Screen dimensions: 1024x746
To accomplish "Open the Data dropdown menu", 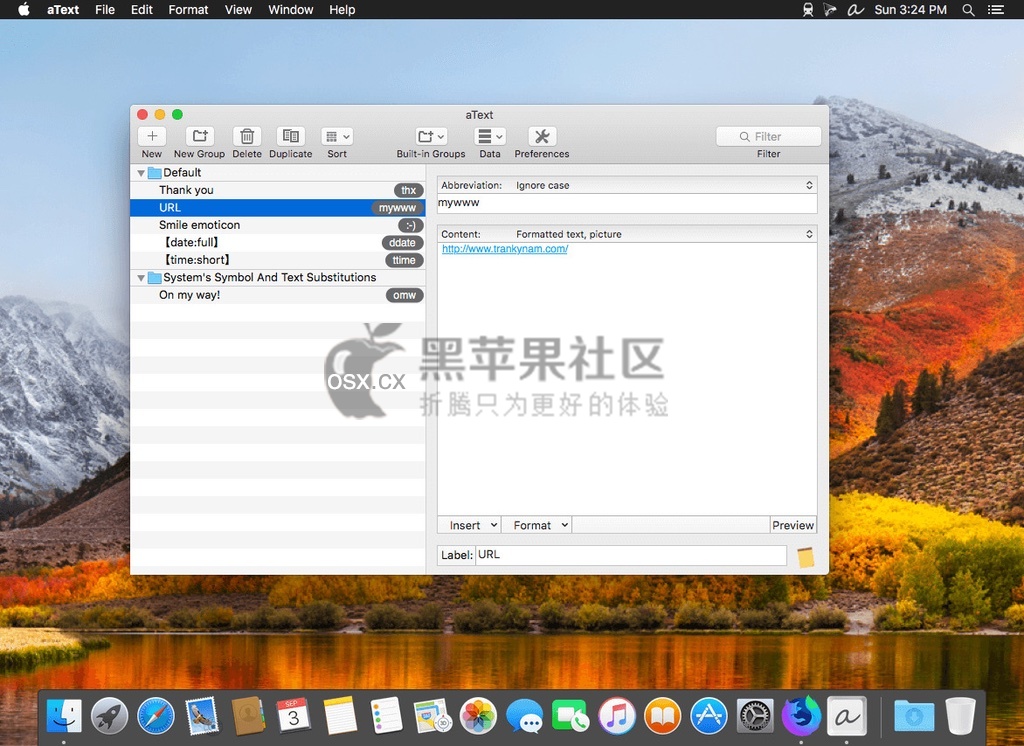I will pos(490,137).
